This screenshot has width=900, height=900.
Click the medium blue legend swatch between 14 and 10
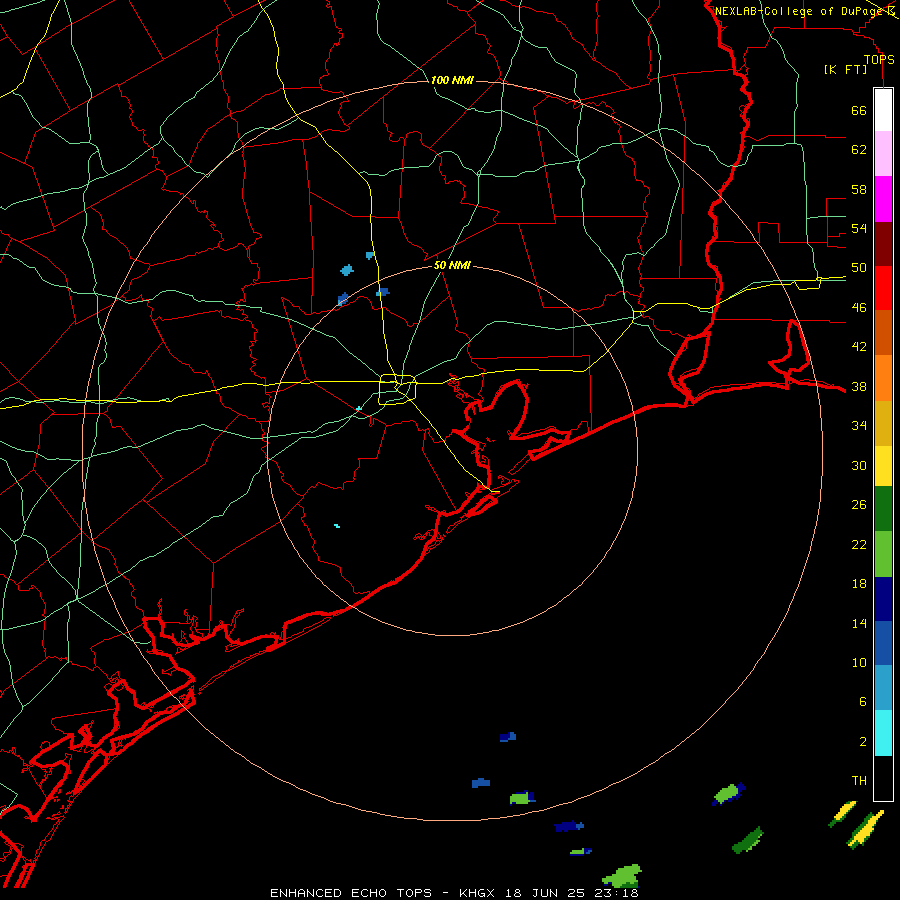[883, 643]
